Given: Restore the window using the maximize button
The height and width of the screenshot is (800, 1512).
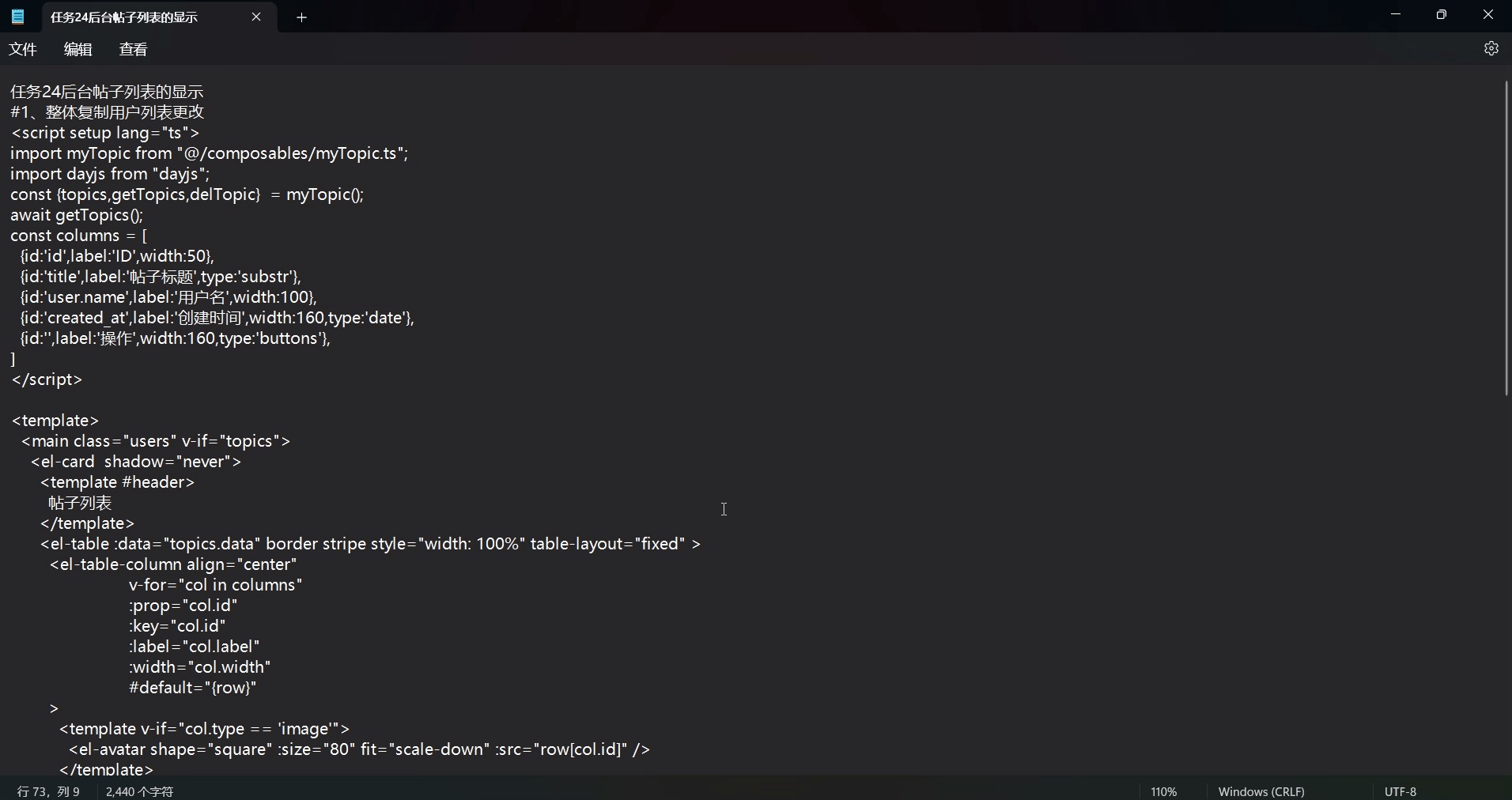Looking at the screenshot, I should (x=1442, y=14).
